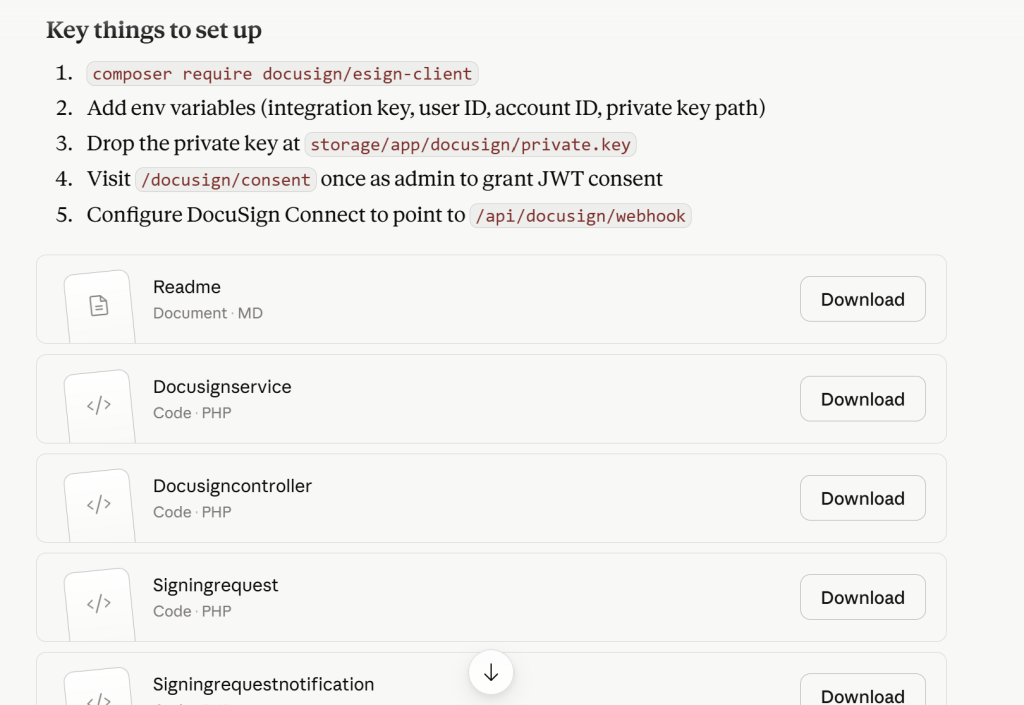The image size is (1024, 705).
Task: Click 'once as admin to grant JWT consent' text
Action: pos(492,179)
